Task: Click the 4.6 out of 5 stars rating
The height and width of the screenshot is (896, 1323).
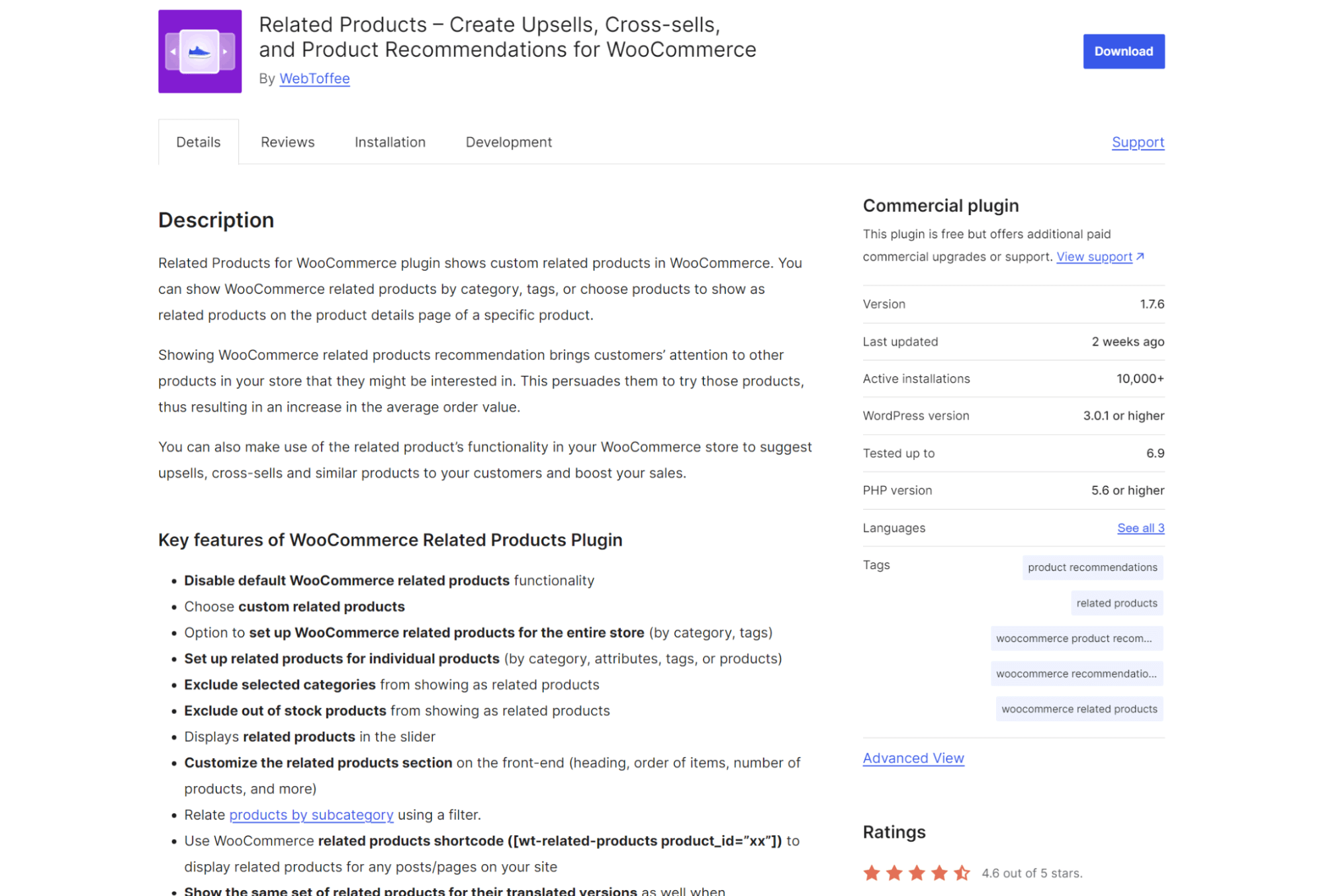Action: pos(1030,872)
